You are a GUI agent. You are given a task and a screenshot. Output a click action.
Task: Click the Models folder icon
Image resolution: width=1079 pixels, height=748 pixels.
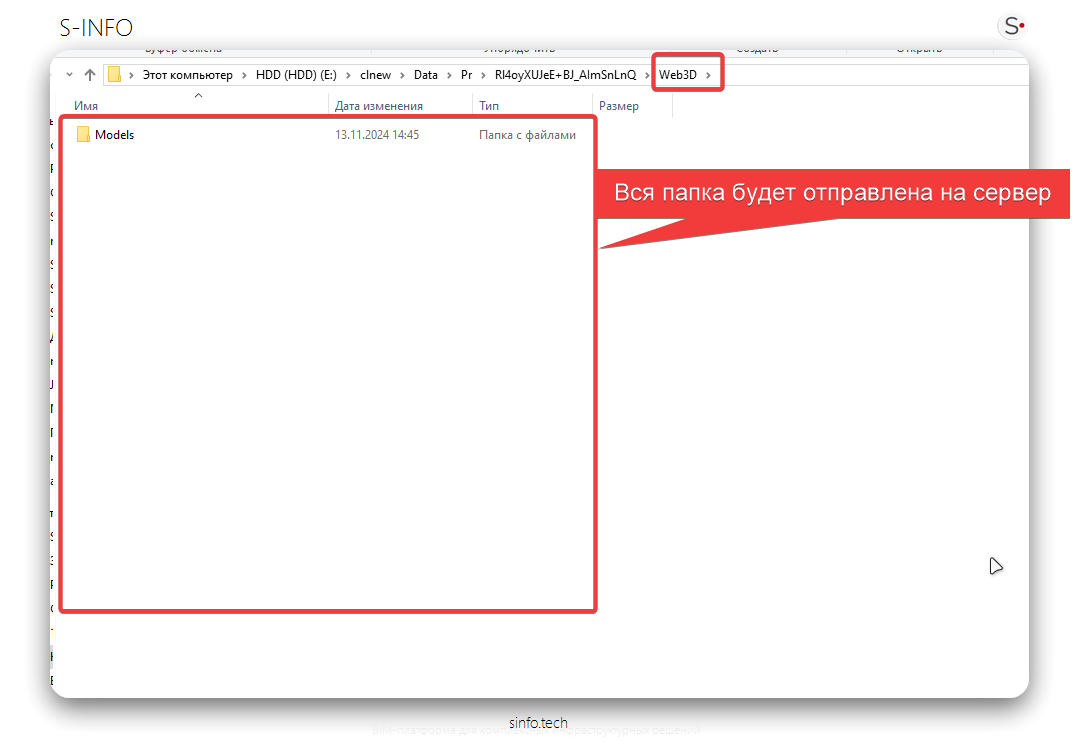point(83,135)
